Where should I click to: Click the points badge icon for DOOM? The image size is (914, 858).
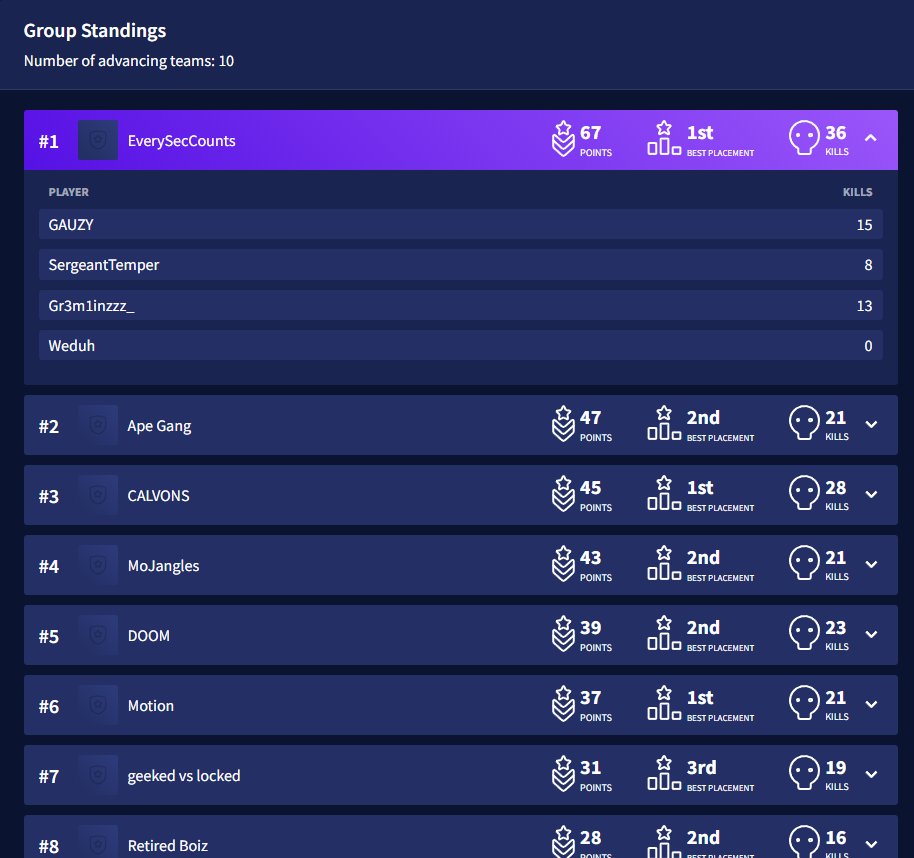pos(563,634)
